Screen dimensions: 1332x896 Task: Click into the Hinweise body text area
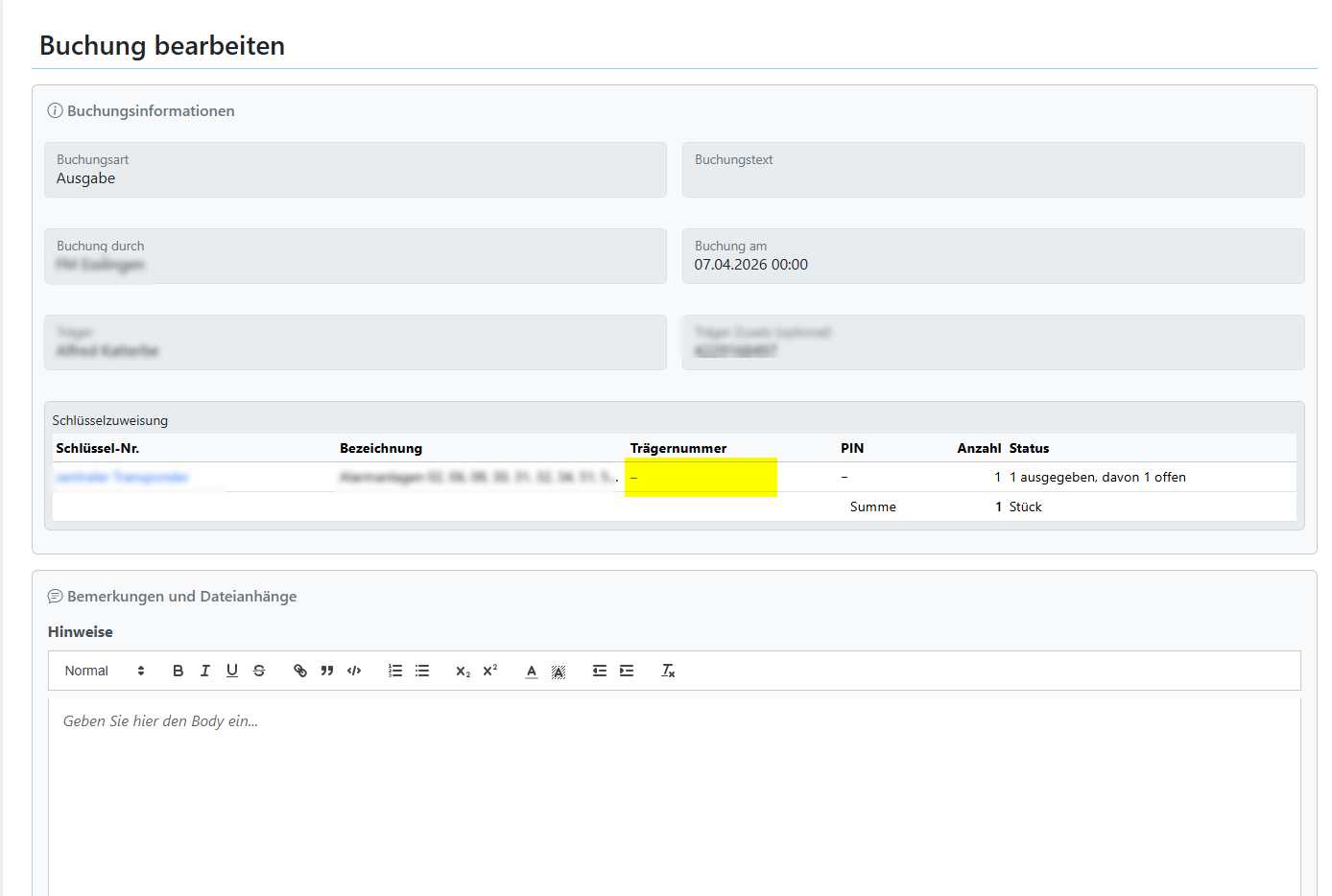click(675, 796)
